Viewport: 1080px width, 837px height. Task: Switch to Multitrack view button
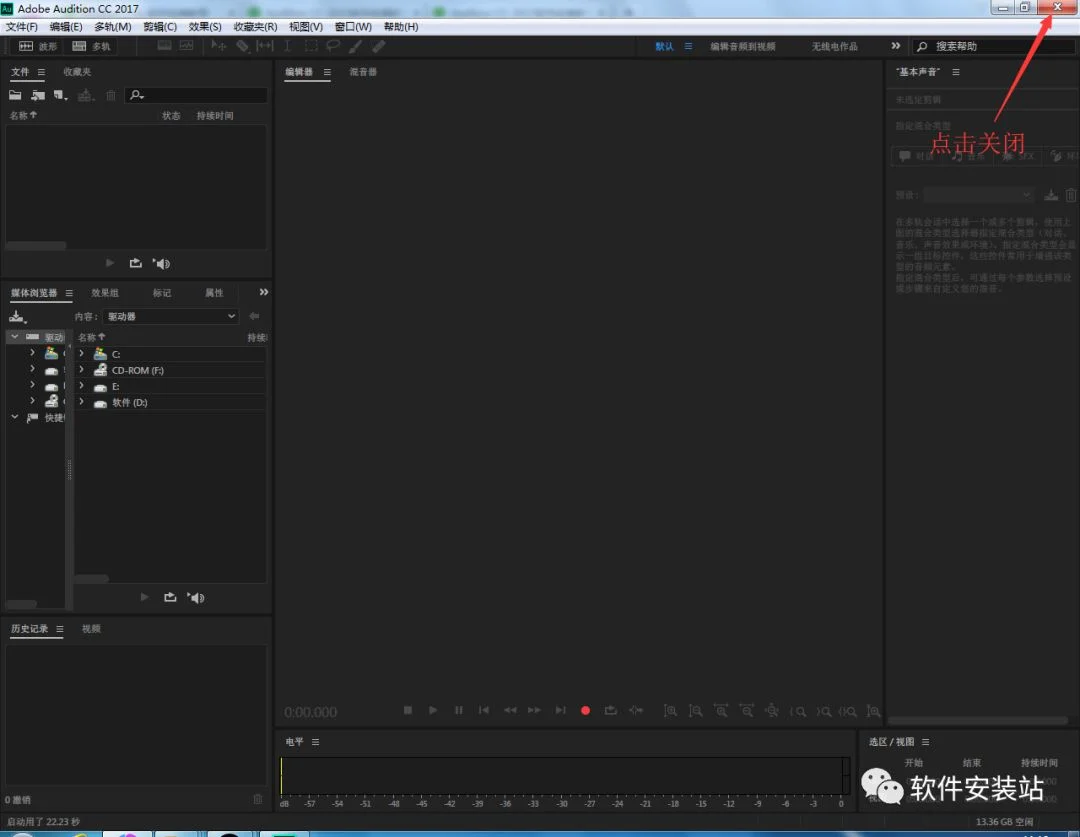pos(92,46)
